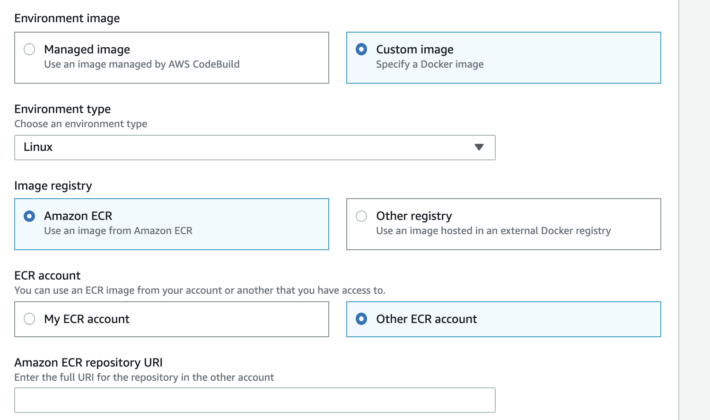The width and height of the screenshot is (710, 420).
Task: Select the Managed image radio button
Action: [x=29, y=49]
